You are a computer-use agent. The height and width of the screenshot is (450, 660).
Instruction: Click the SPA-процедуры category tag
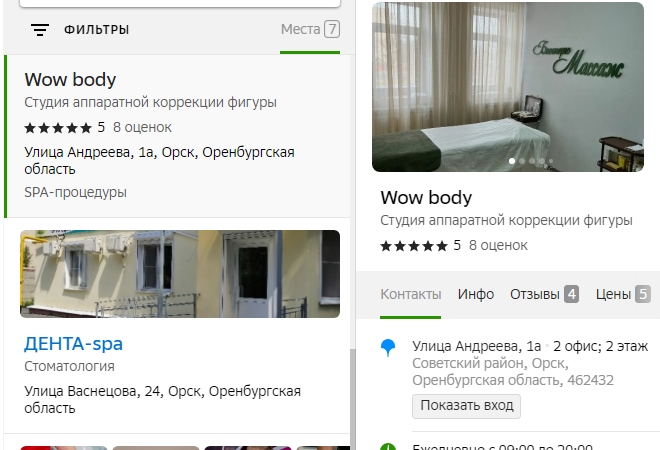(75, 192)
